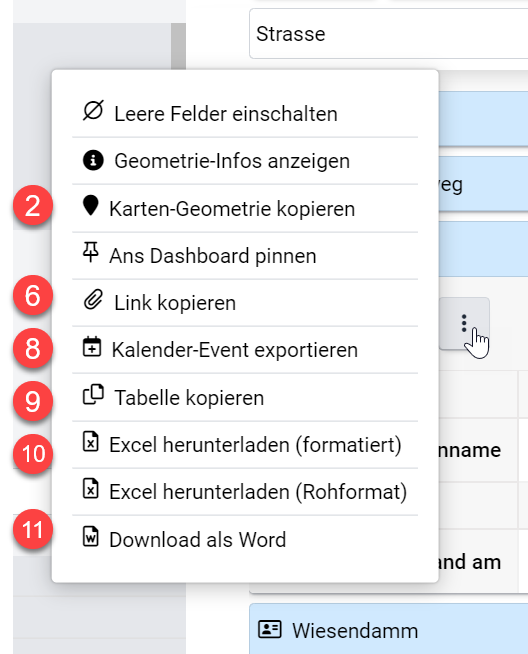The width and height of the screenshot is (528, 654).
Task: Click the pushpin icon for Ans Dashboard pinnen
Action: tap(91, 252)
